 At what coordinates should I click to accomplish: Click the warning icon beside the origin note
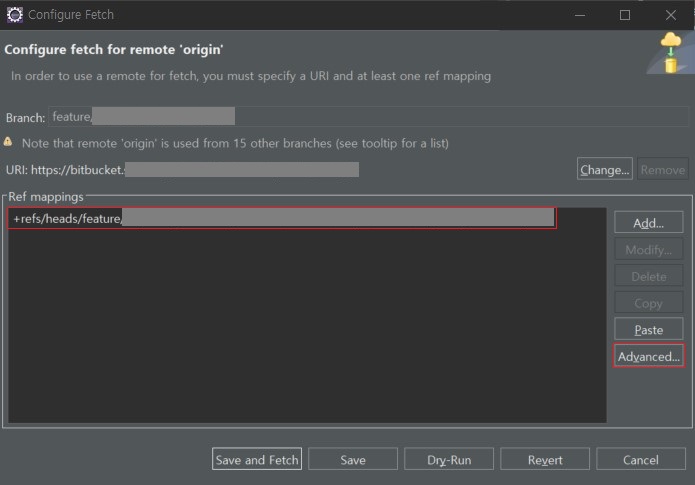pos(8,142)
